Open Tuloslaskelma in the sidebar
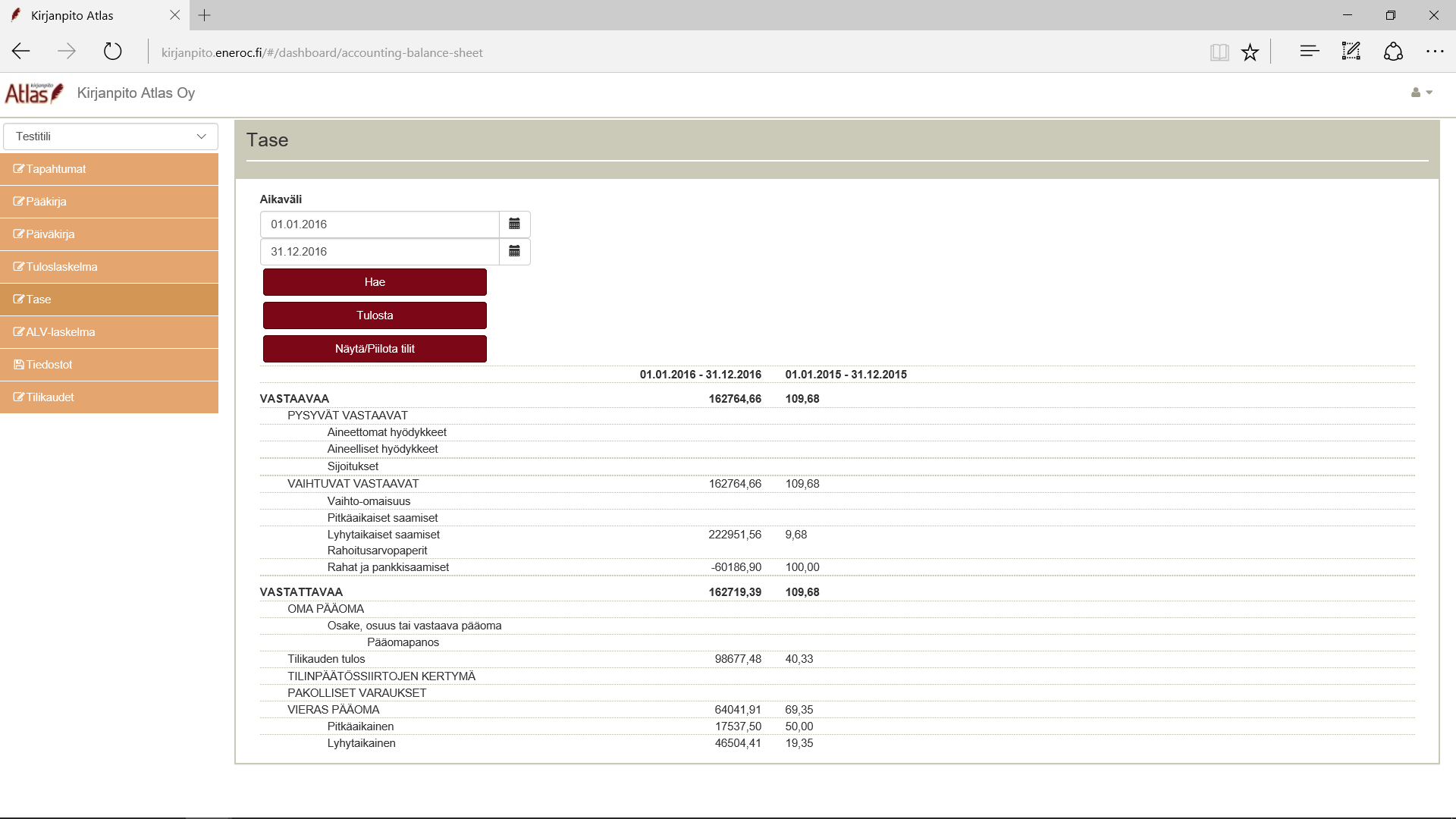This screenshot has height=819, width=1456. (x=109, y=267)
